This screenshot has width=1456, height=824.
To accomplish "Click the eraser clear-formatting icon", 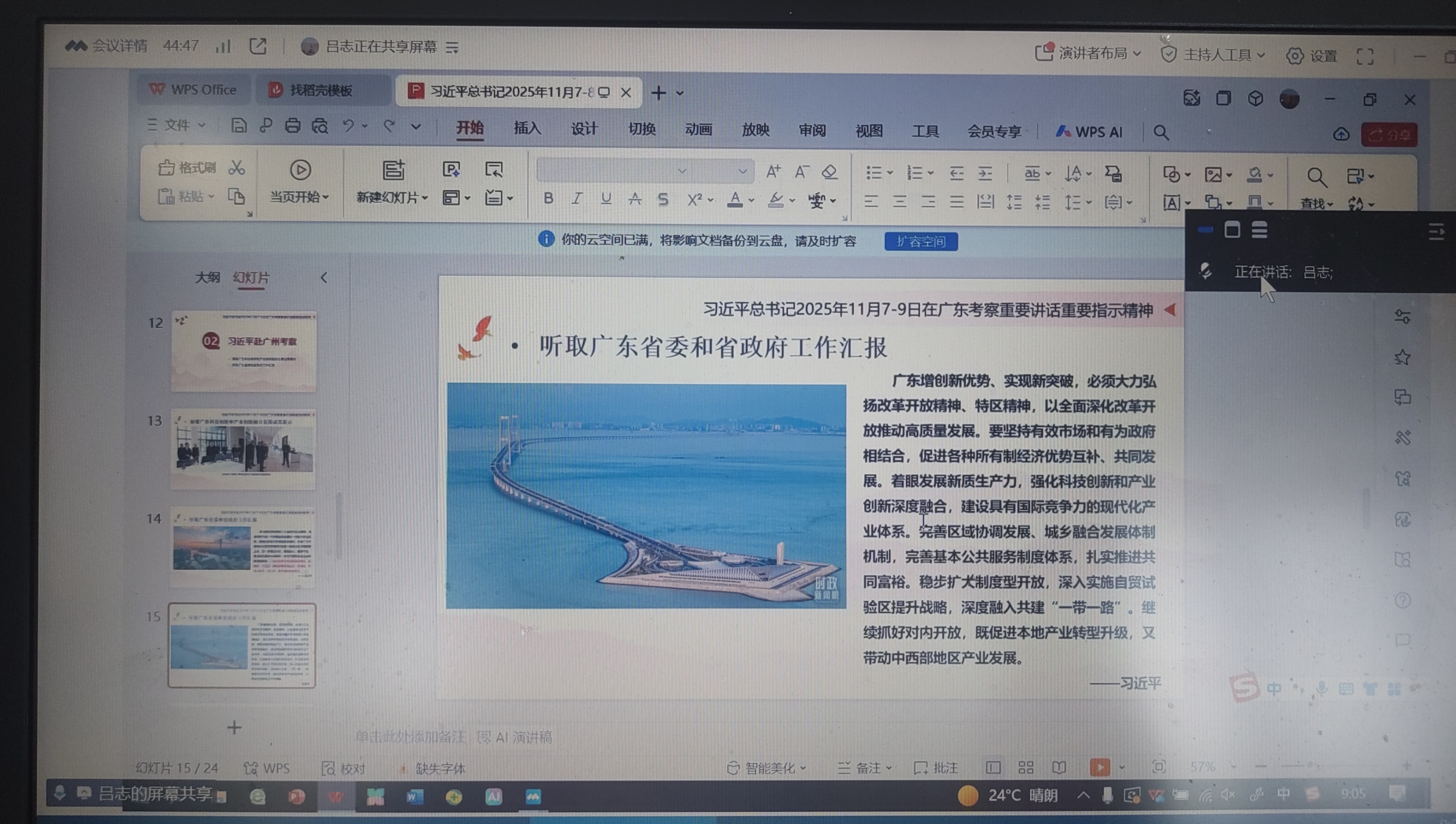I will [829, 171].
